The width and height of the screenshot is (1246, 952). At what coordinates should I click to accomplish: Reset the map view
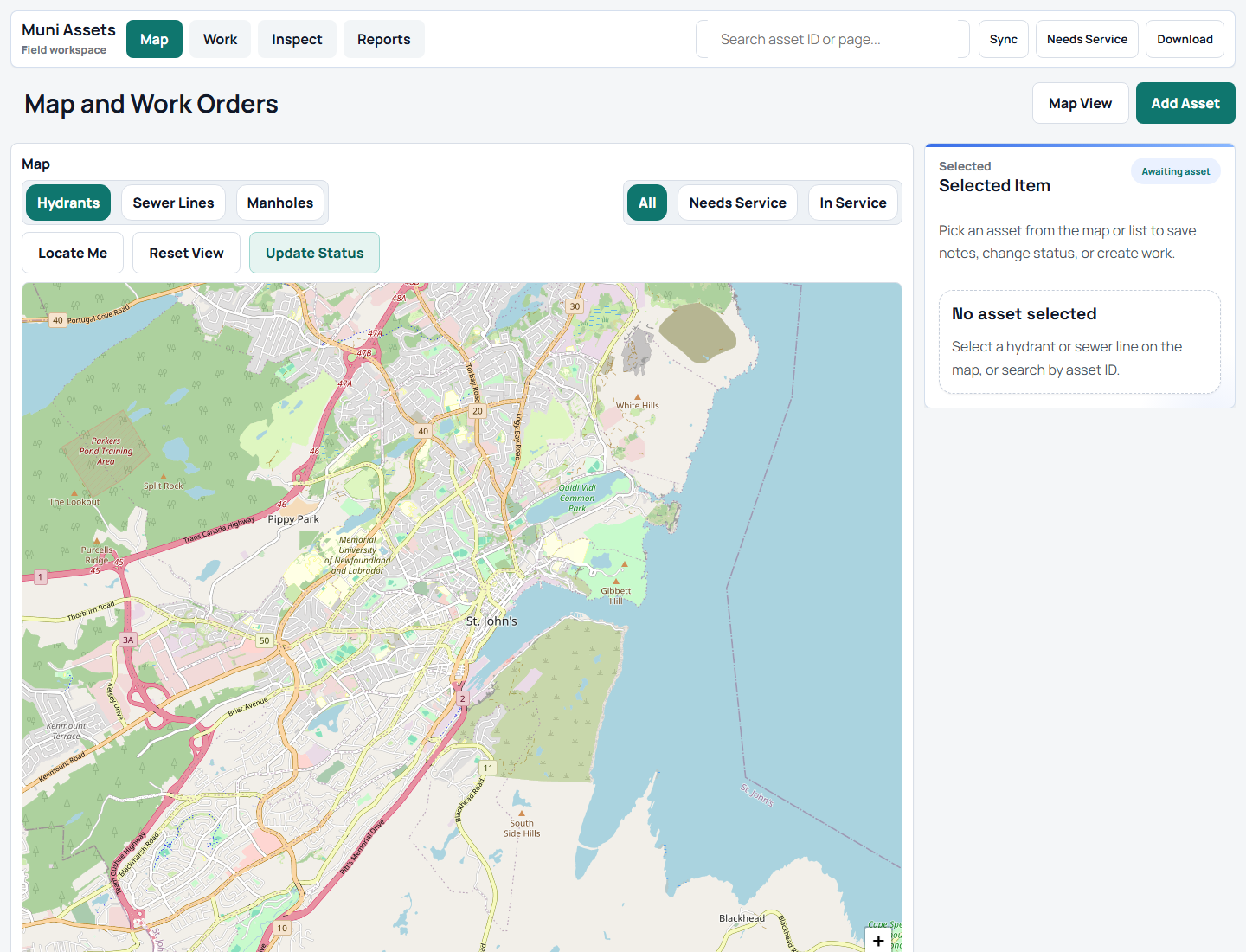[x=186, y=253]
